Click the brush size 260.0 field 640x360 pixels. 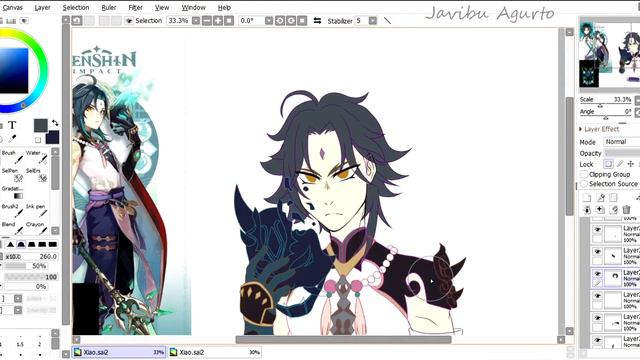(x=31, y=256)
